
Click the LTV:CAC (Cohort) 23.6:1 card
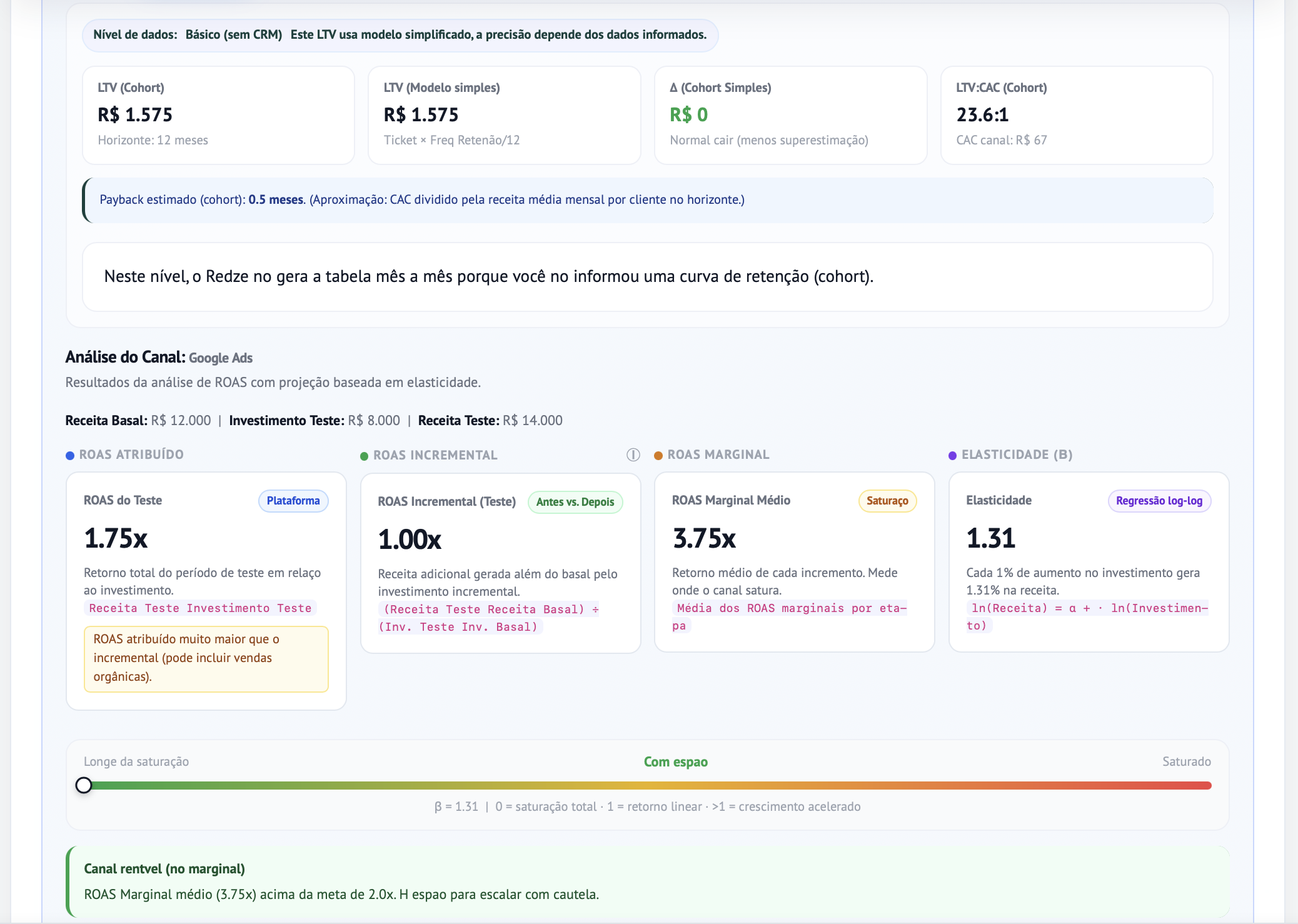point(1076,115)
